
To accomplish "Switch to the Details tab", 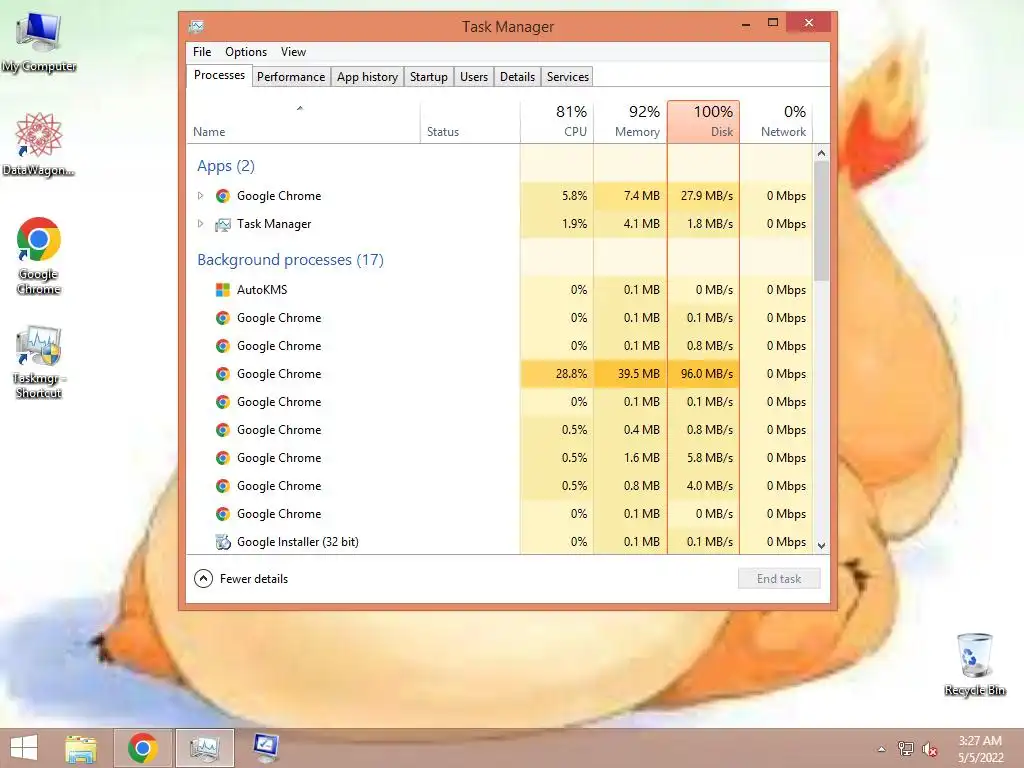I will 517,76.
